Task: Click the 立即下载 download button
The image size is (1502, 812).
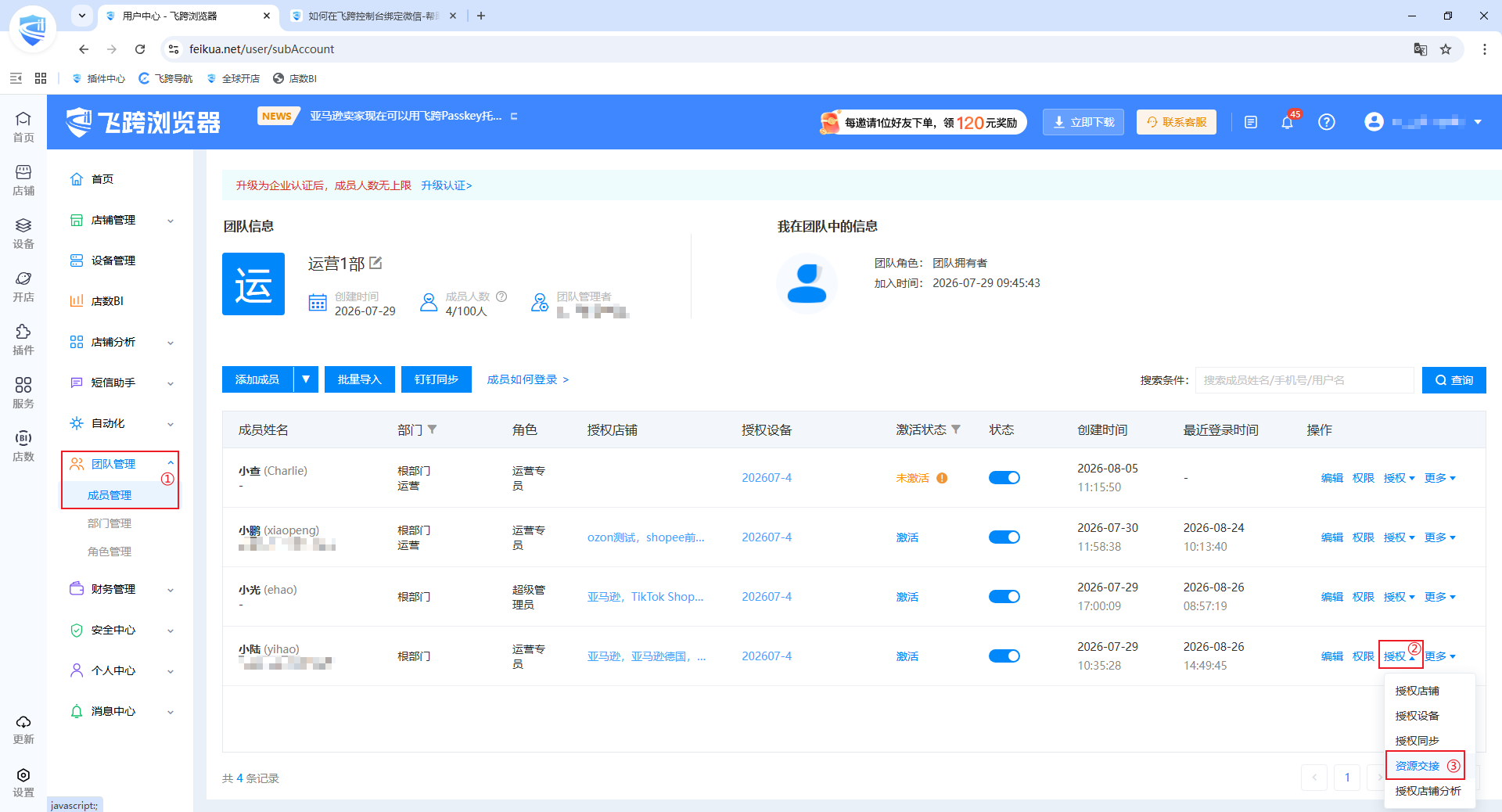Action: coord(1083,122)
